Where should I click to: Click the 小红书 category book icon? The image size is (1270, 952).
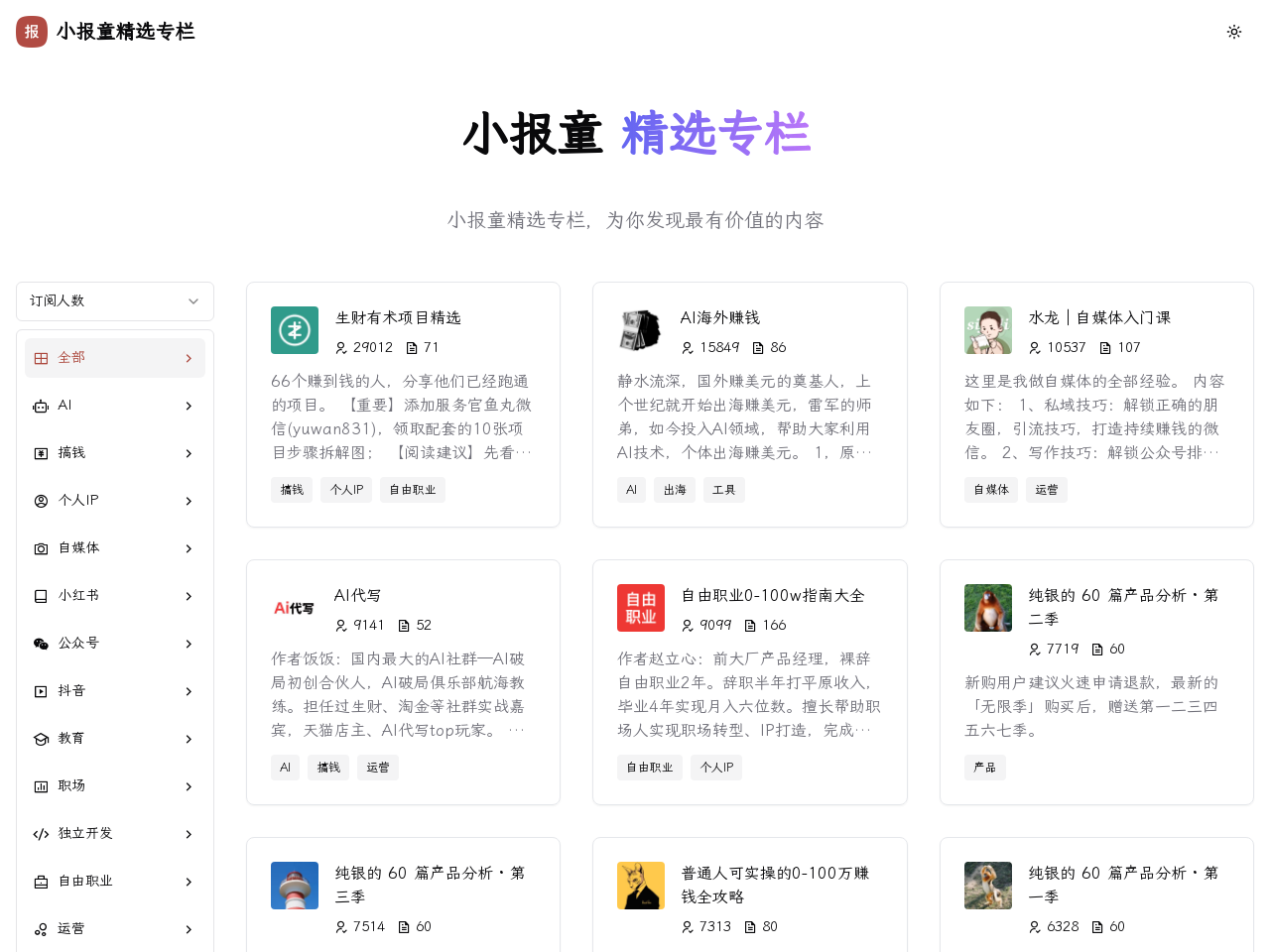pyautogui.click(x=41, y=596)
